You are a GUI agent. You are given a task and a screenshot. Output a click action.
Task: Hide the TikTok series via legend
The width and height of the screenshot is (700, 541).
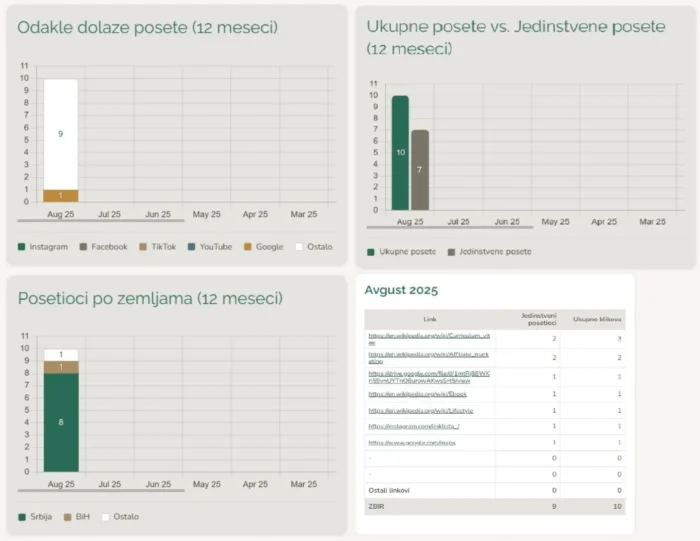point(157,246)
